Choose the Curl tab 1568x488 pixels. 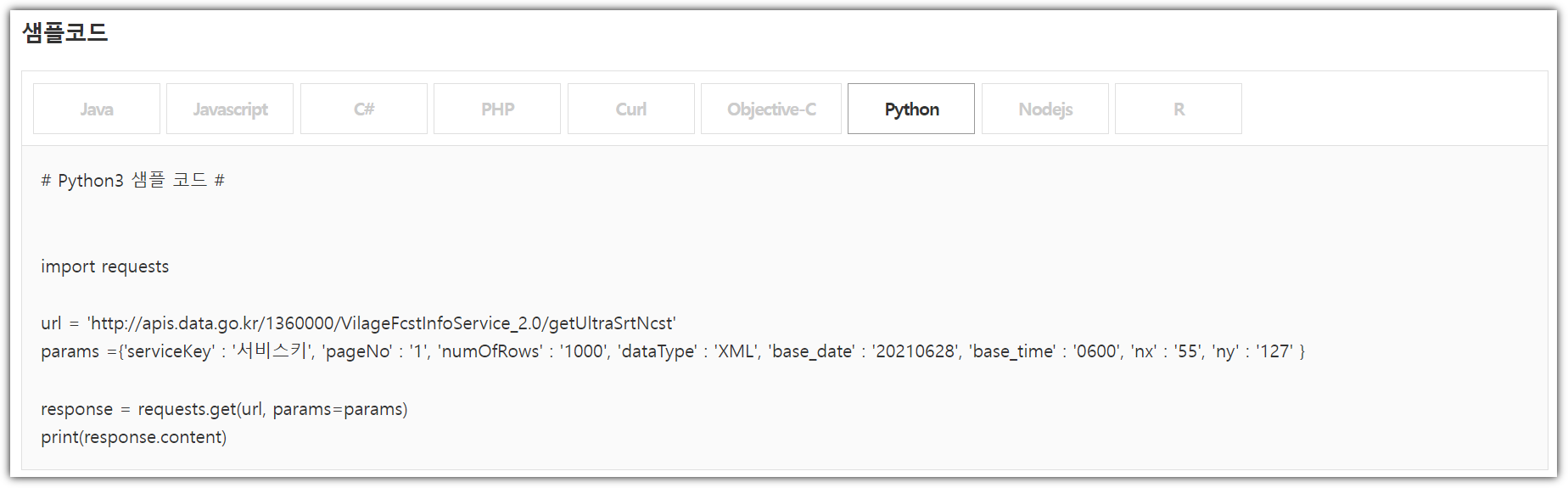coord(631,109)
